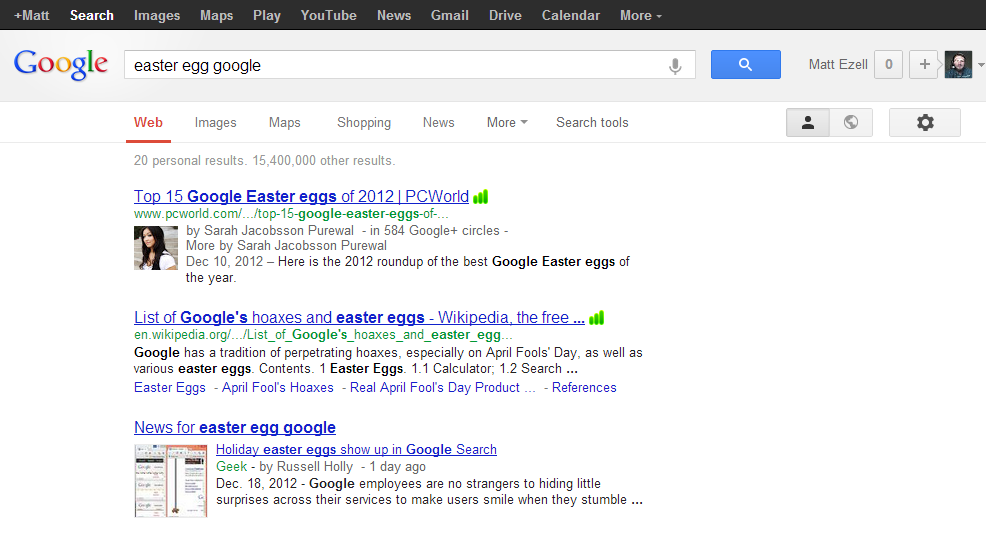Open notifications count box showing 0
Viewport: 986px width, 542px height.
889,64
